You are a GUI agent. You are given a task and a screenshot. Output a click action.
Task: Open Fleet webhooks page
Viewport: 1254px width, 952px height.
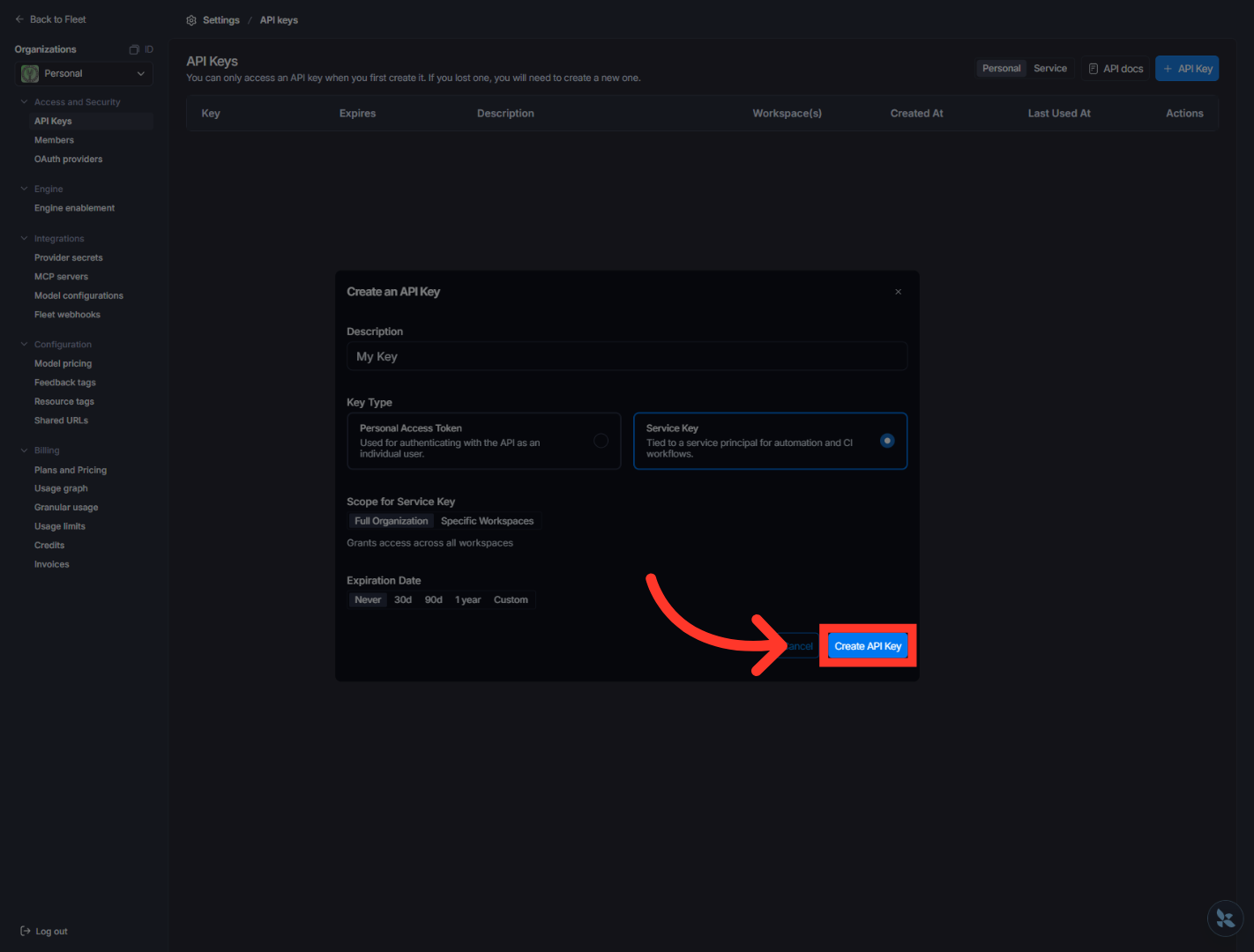click(67, 315)
